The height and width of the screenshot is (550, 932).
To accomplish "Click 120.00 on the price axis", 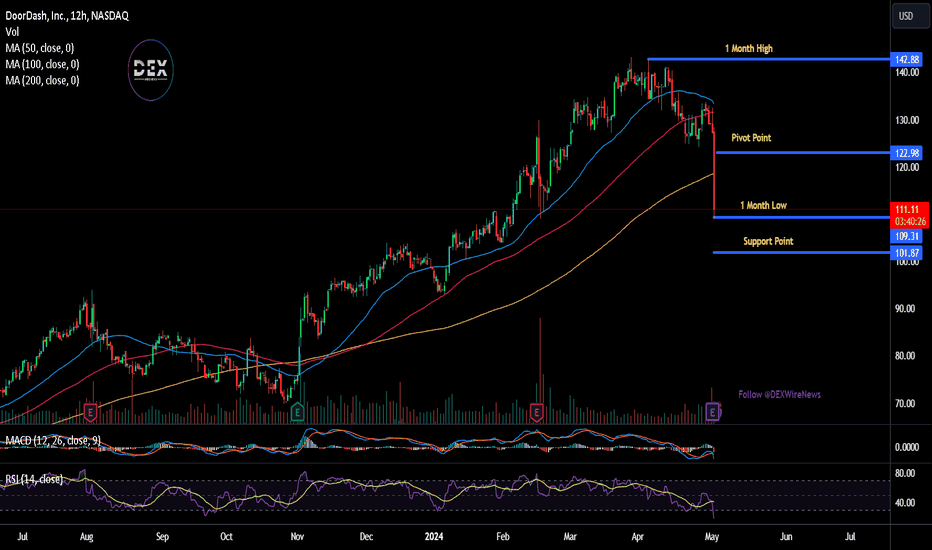I will pyautogui.click(x=907, y=168).
